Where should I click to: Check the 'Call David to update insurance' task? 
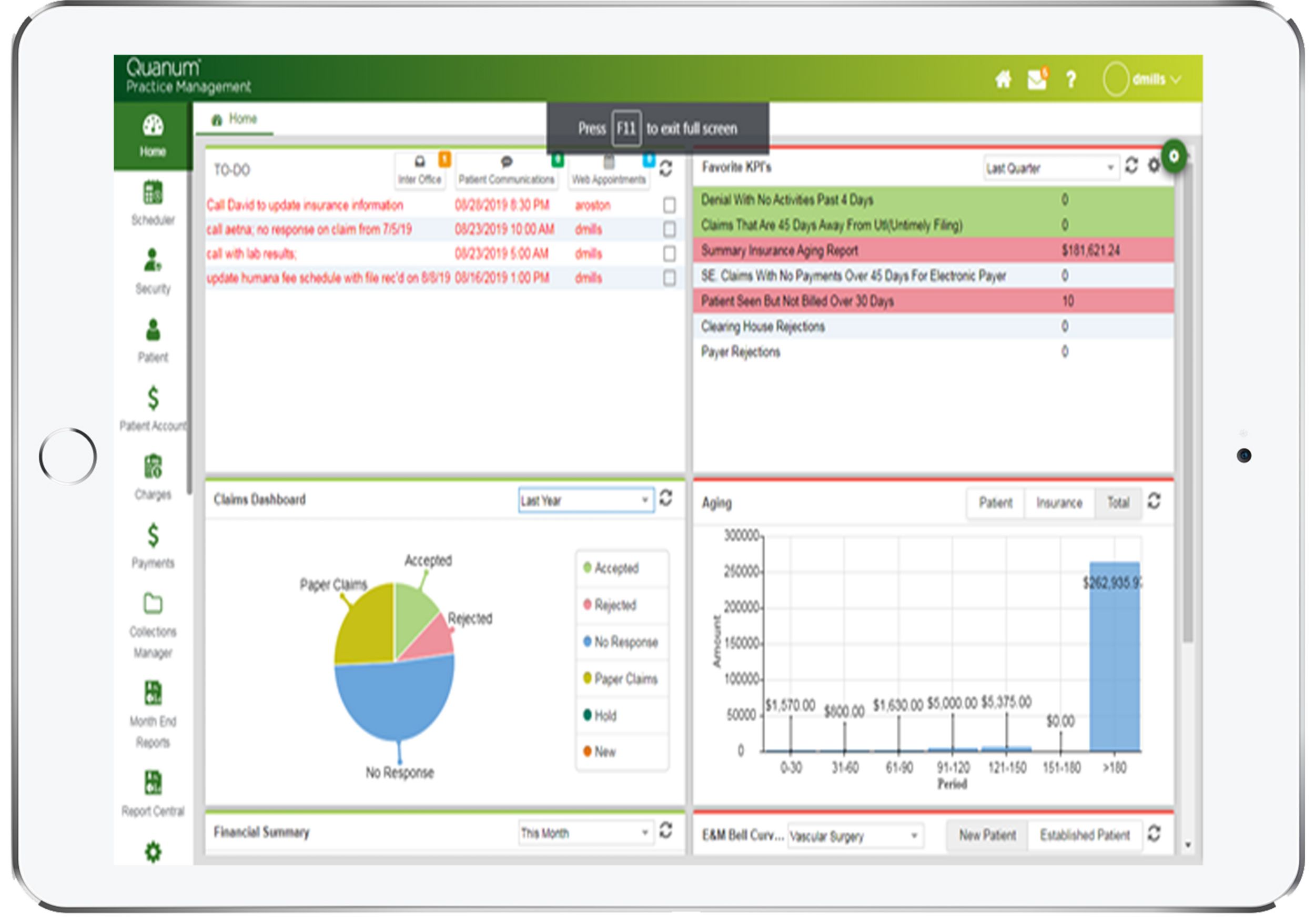coord(669,205)
